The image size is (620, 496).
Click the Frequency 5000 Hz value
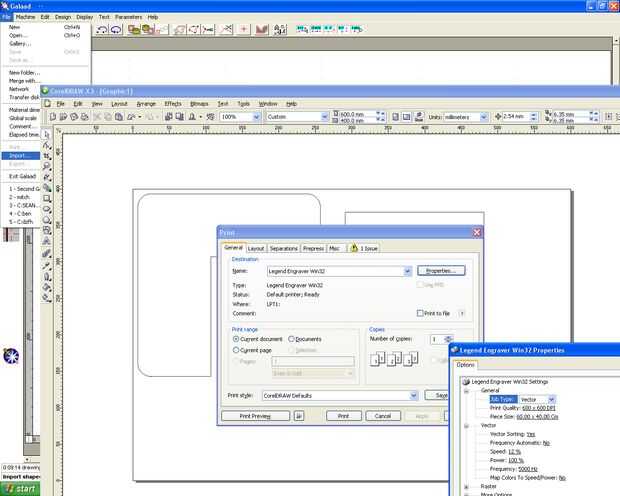(528, 469)
